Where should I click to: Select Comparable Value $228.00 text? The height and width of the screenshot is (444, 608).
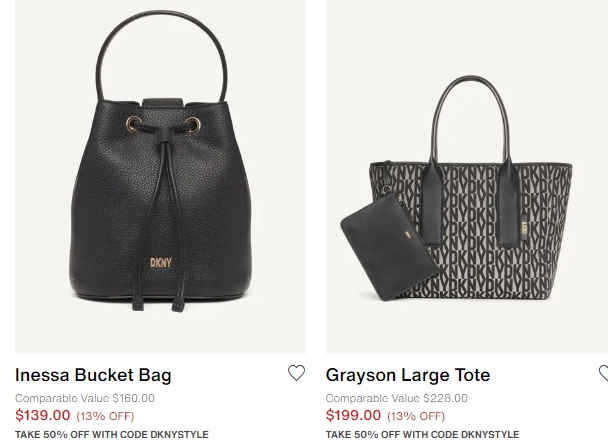[x=397, y=398]
